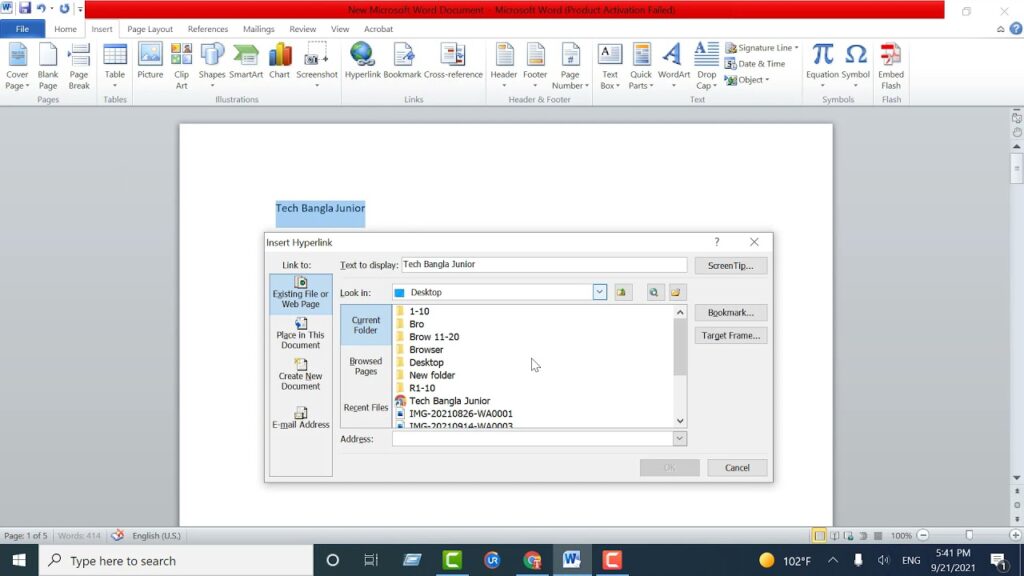Show hidden system tray icons
This screenshot has height=576, width=1024.
point(833,560)
